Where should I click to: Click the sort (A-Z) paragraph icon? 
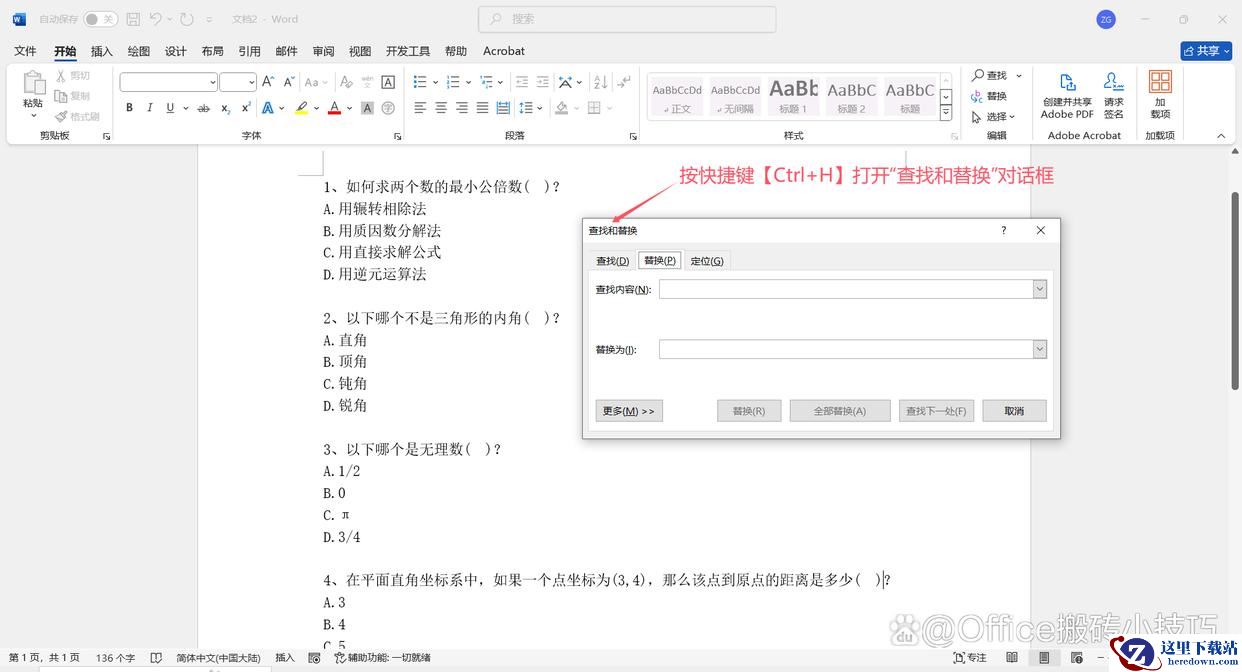(x=601, y=82)
